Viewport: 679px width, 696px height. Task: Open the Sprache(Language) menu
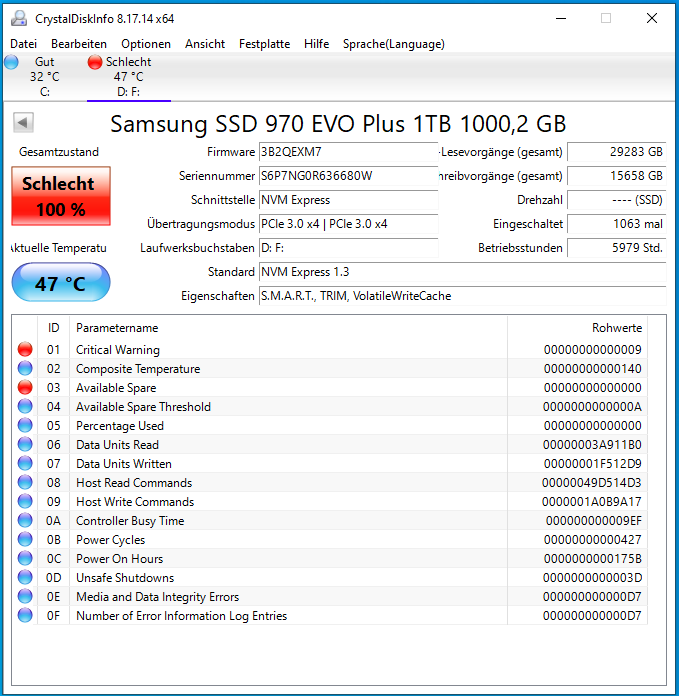(x=394, y=44)
